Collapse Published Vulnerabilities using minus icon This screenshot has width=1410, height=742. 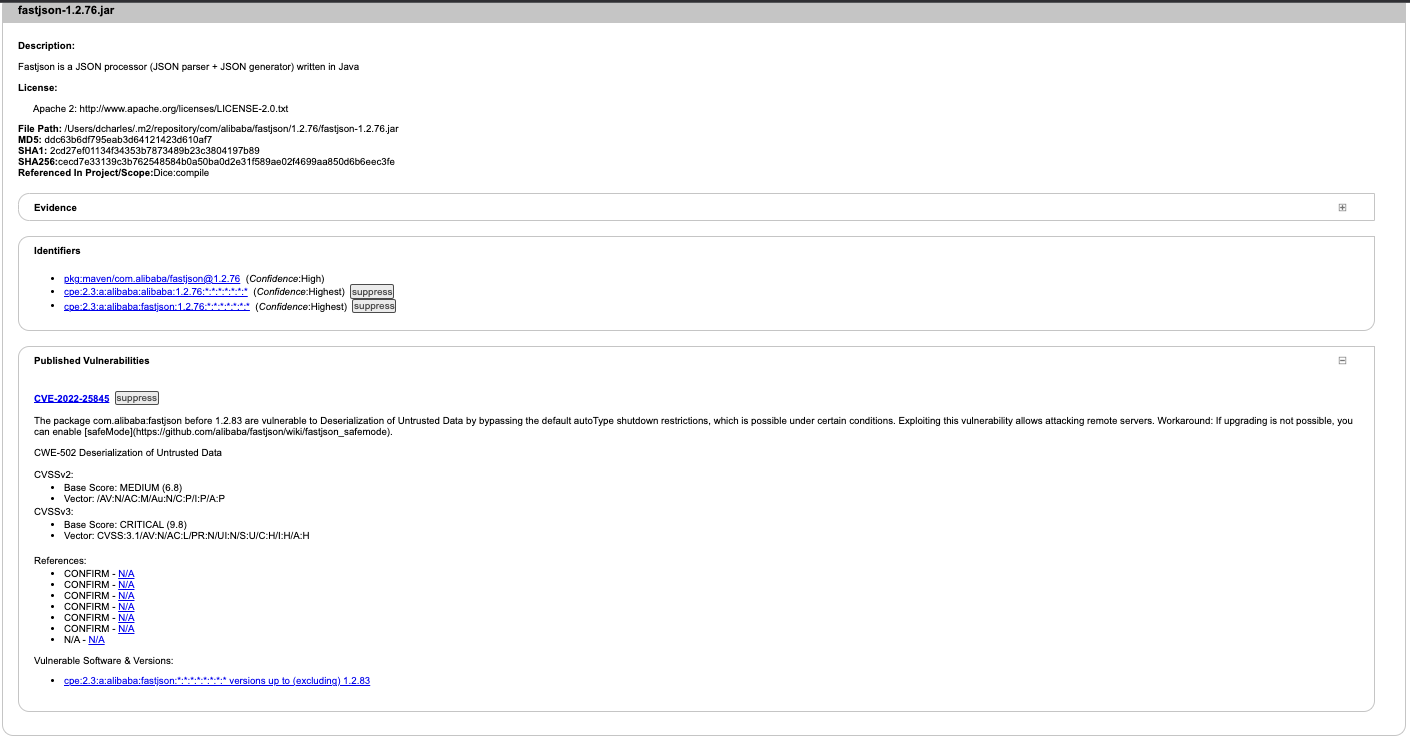tap(1342, 361)
